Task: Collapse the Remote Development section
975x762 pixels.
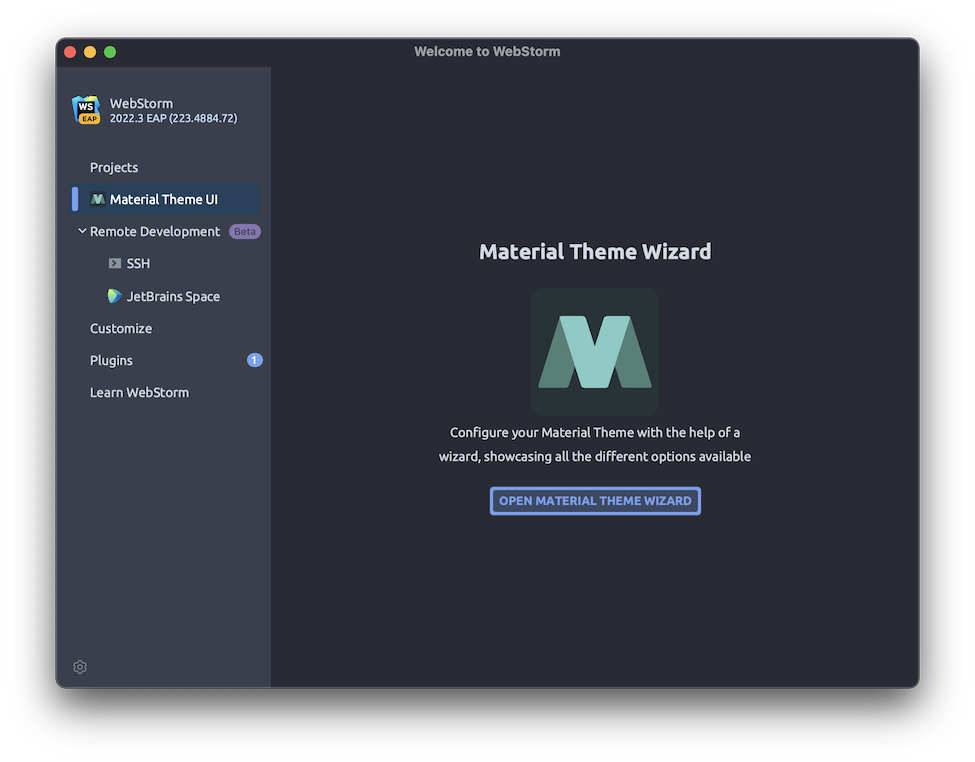Action: coord(81,231)
